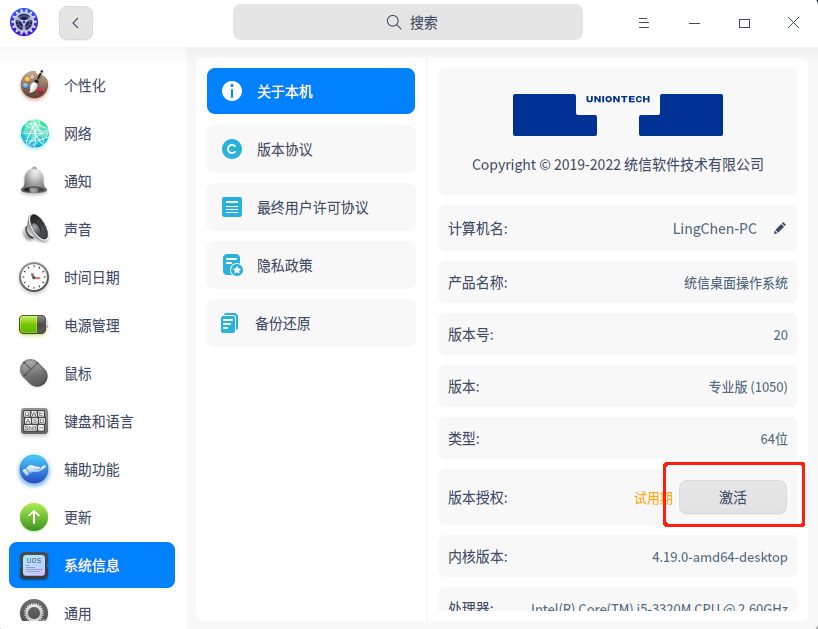Open the Update green arrow icon

[x=34, y=517]
